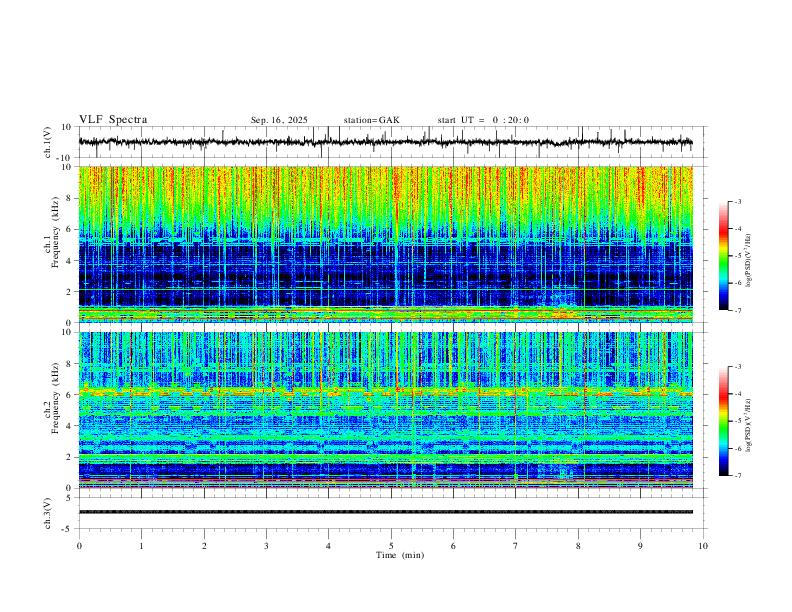This screenshot has width=792, height=612.
Task: Click the time axis tick label "0"
Action: tap(79, 546)
